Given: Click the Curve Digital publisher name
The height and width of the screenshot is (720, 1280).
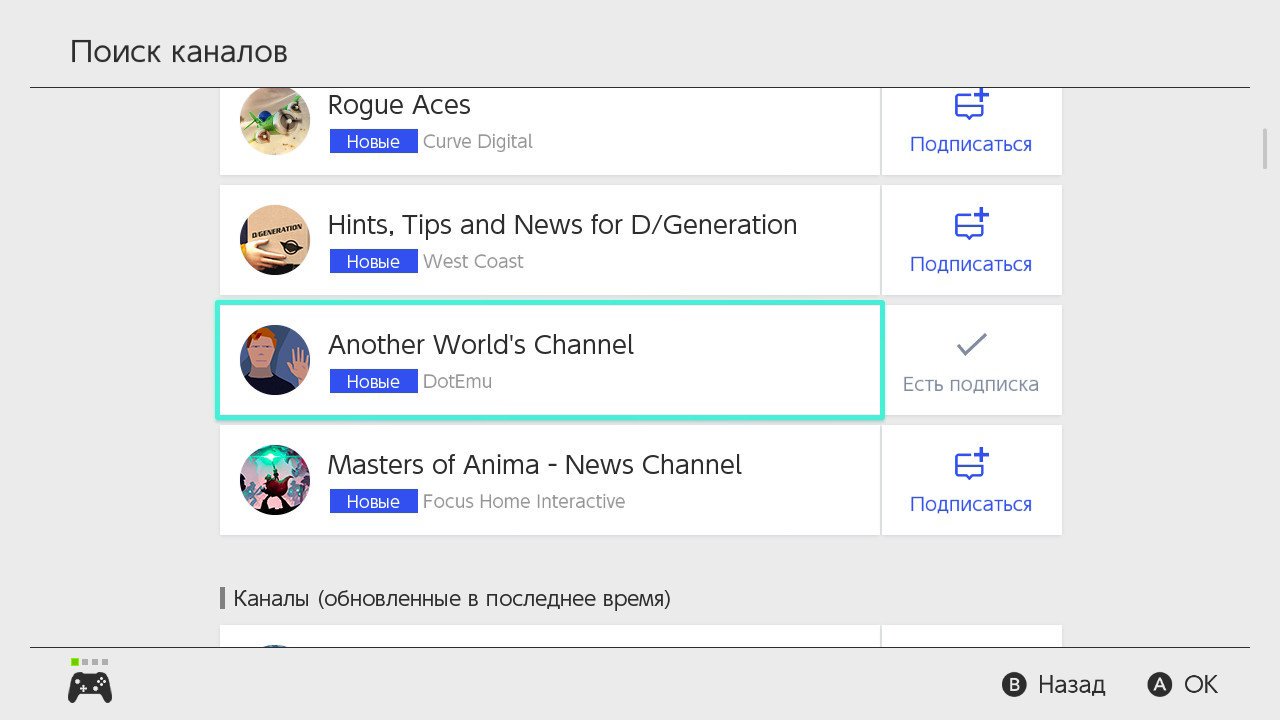Looking at the screenshot, I should (478, 142).
